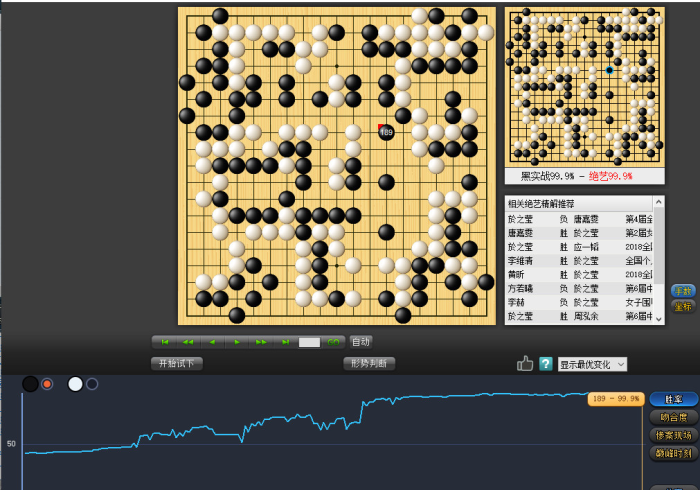Click the 开始试下 button
The height and width of the screenshot is (490, 700).
177,364
